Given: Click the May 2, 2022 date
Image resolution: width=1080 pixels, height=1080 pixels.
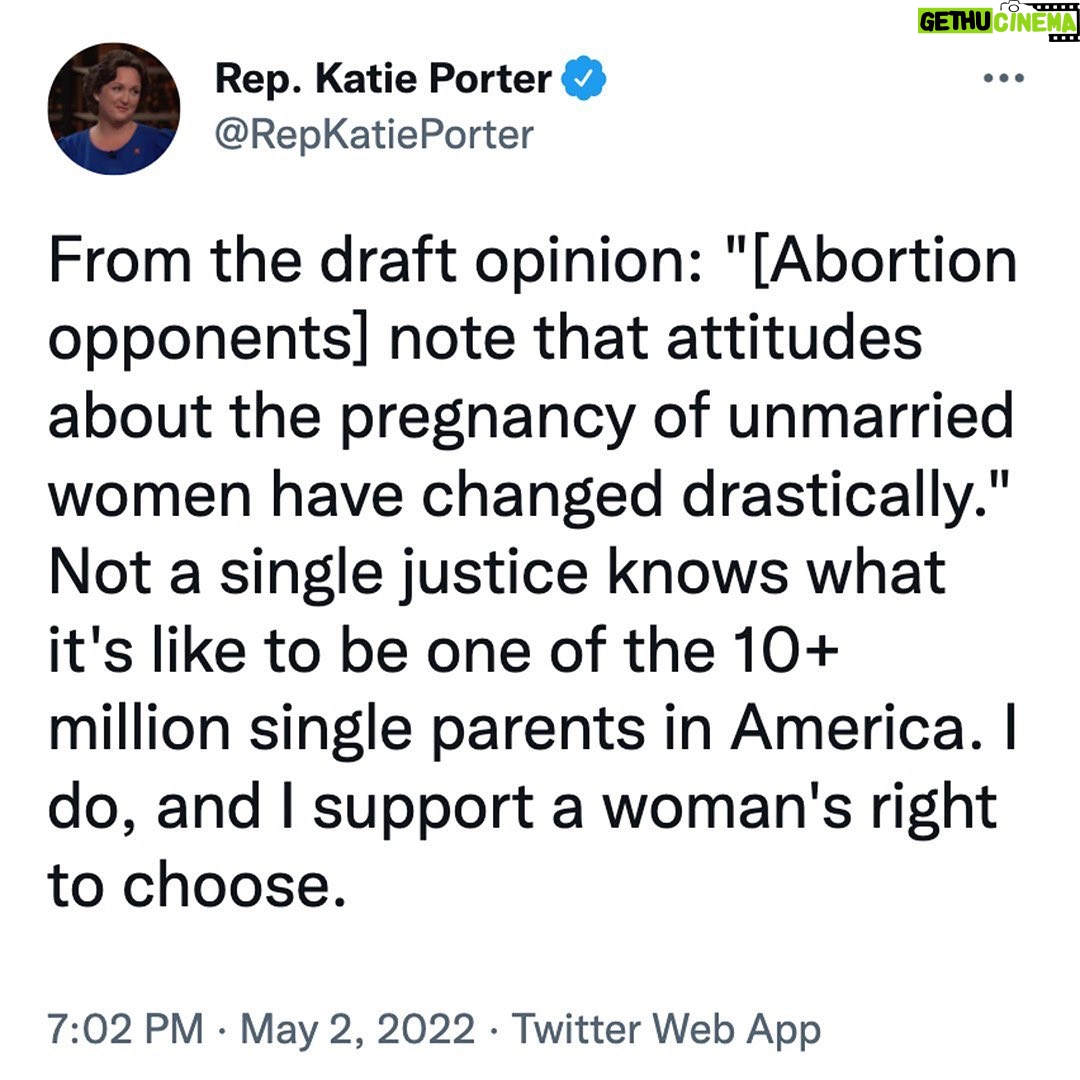Looking at the screenshot, I should [x=357, y=1029].
